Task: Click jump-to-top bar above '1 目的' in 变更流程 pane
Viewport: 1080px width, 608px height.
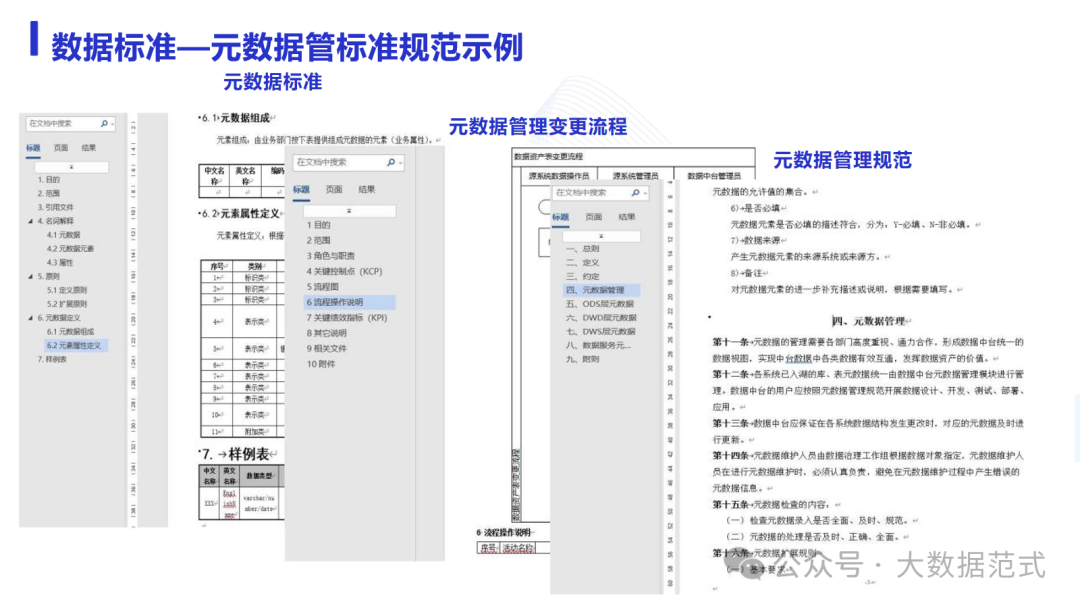Action: pyautogui.click(x=349, y=211)
